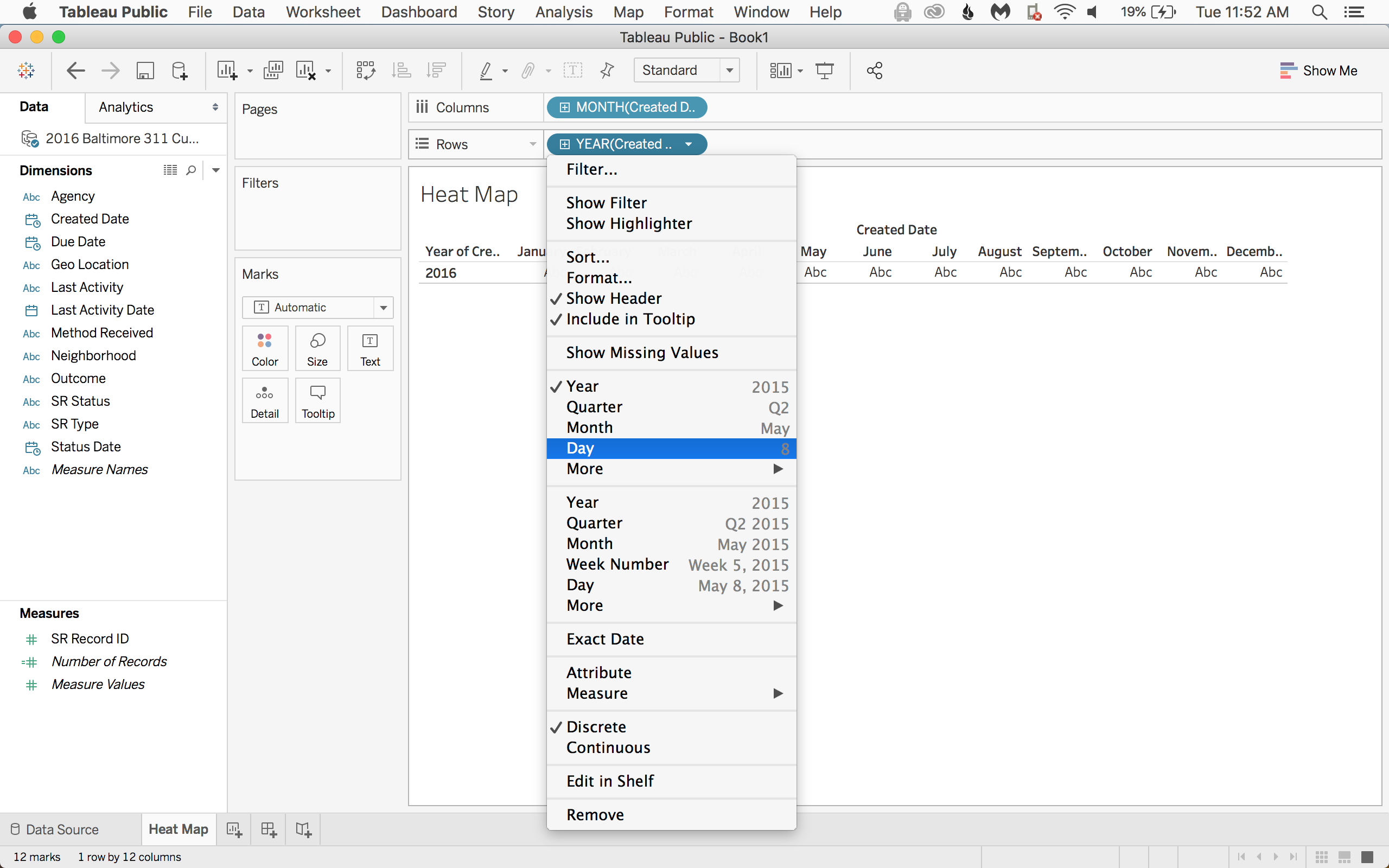
Task: Expand the second More date values submenu
Action: [671, 605]
